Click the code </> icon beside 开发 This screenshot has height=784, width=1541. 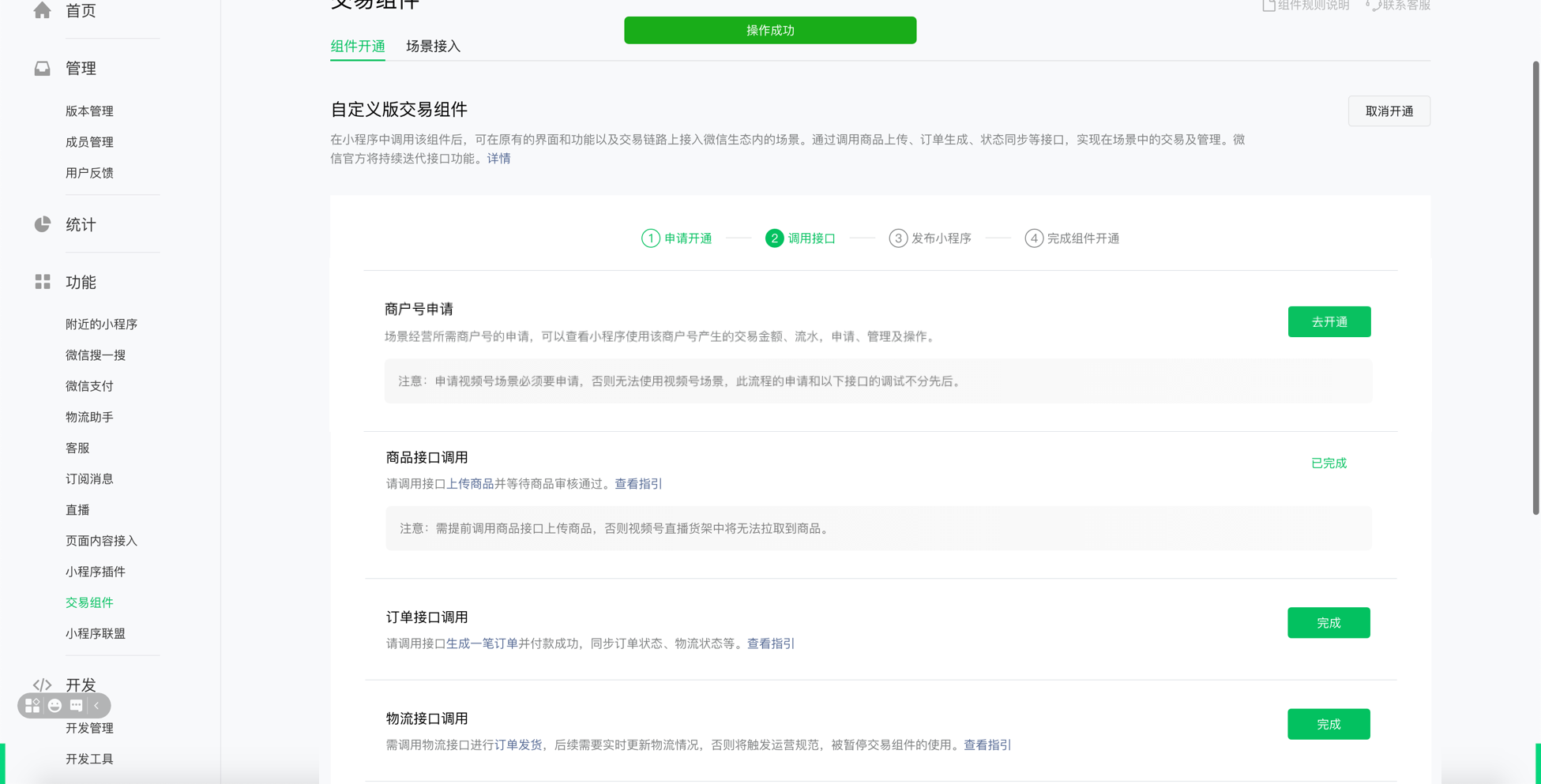43,684
